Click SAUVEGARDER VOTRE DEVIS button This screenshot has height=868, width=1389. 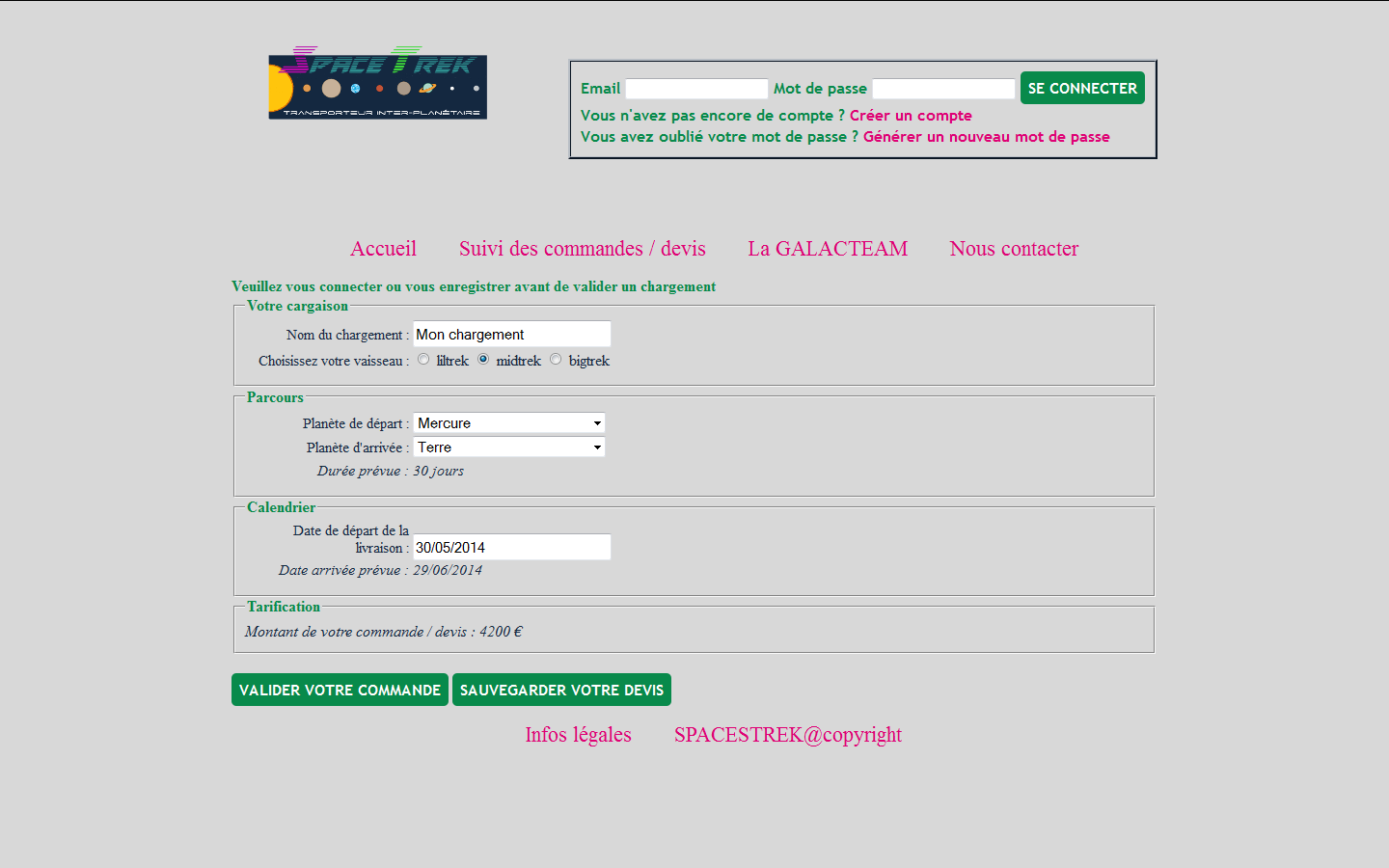tap(561, 690)
